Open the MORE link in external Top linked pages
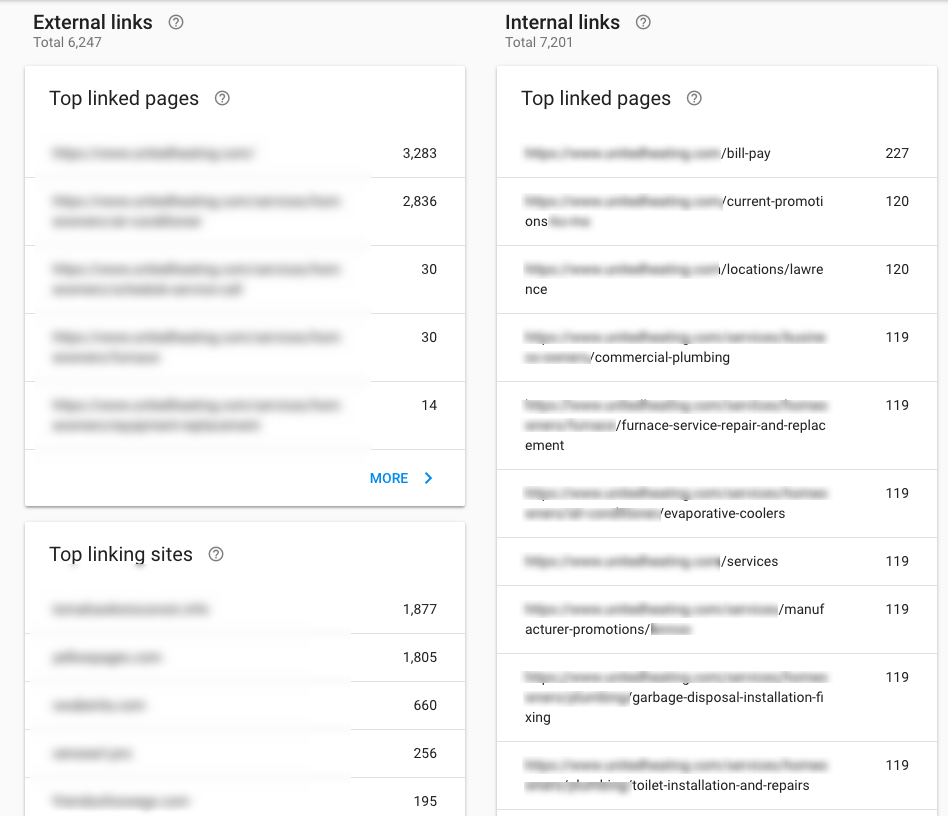This screenshot has width=948, height=816. tap(389, 478)
